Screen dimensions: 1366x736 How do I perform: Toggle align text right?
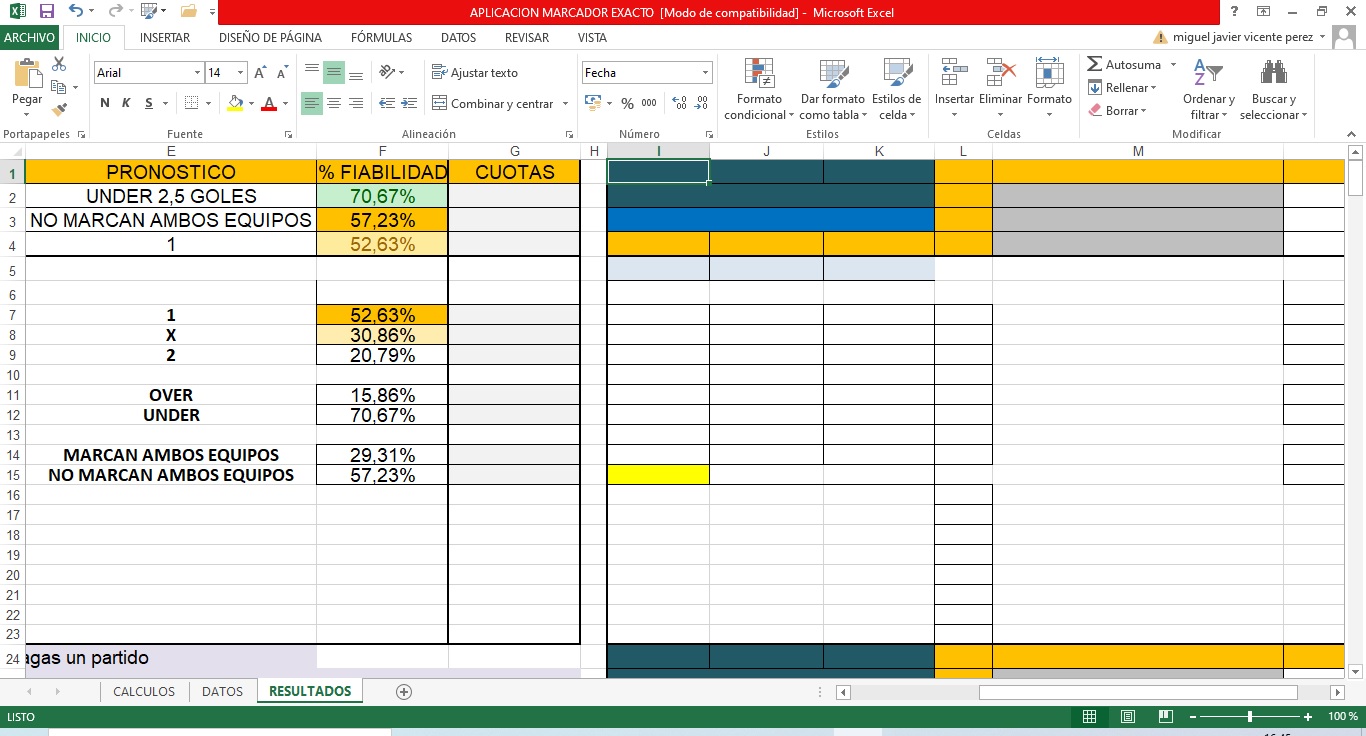(356, 103)
